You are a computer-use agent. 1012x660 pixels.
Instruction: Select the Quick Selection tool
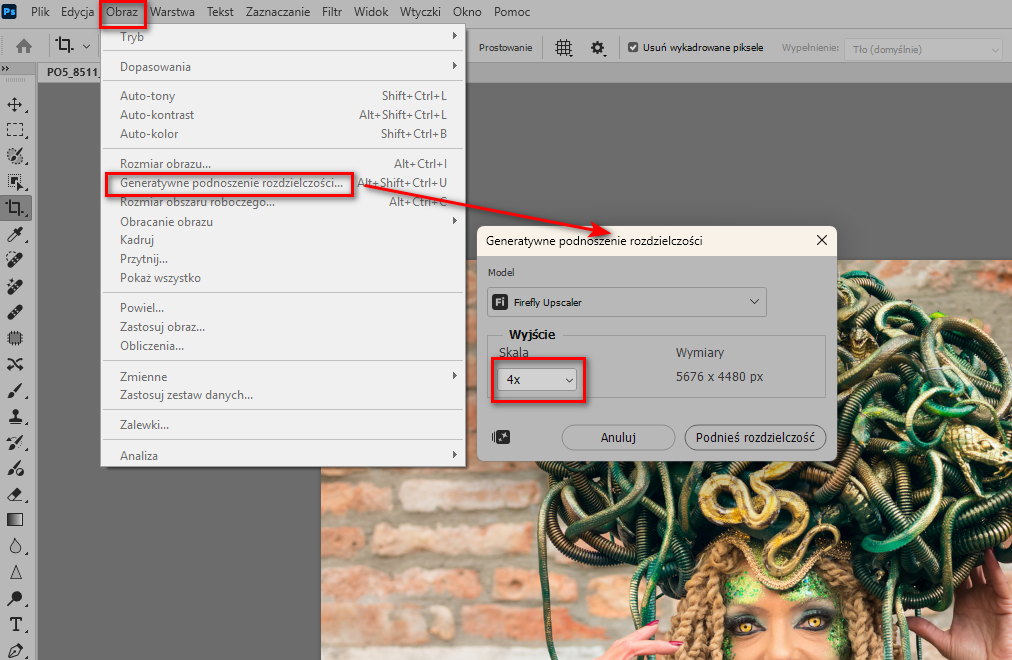[15, 156]
